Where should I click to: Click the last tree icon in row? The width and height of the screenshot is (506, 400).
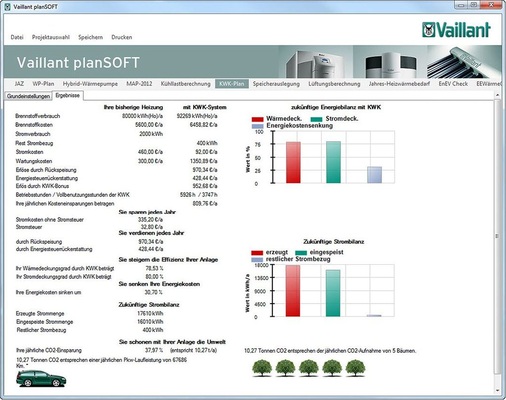[x=355, y=368]
